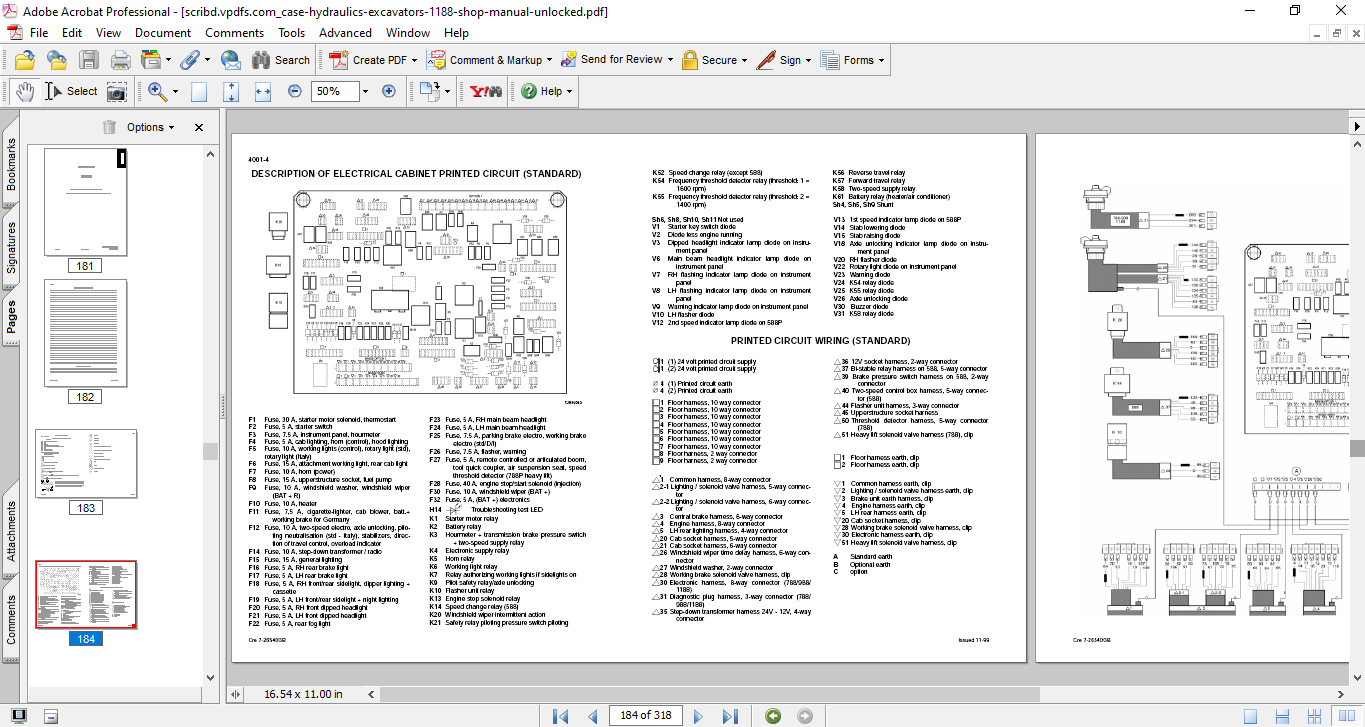Select the Hand tool
Viewport: 1365px width, 727px height.
pyautogui.click(x=27, y=91)
